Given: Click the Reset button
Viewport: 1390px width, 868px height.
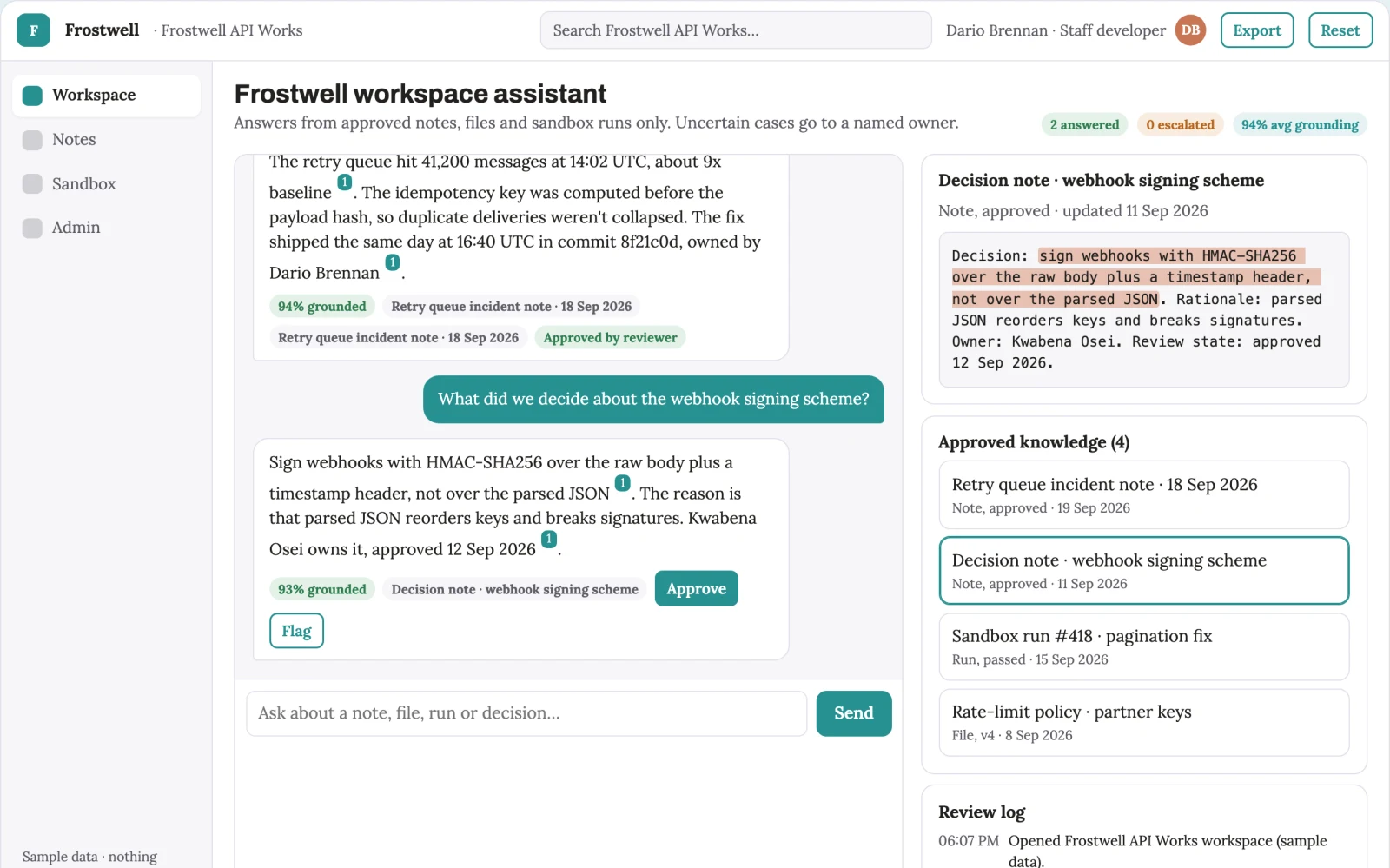Looking at the screenshot, I should pyautogui.click(x=1340, y=30).
